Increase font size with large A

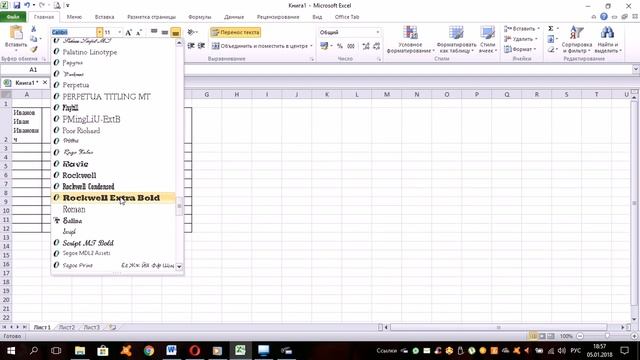pos(129,32)
